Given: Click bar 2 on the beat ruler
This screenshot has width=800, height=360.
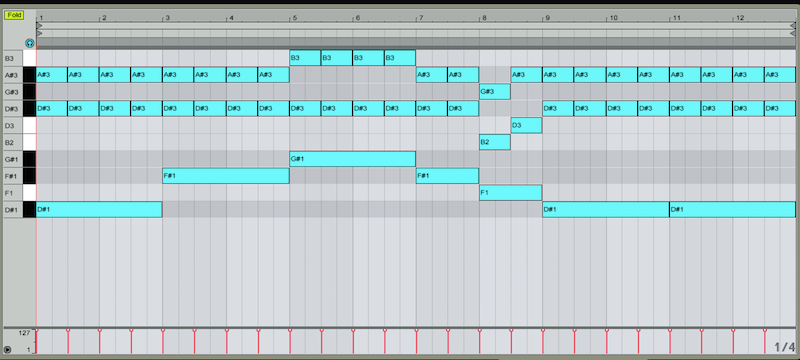Looking at the screenshot, I should (x=104, y=18).
